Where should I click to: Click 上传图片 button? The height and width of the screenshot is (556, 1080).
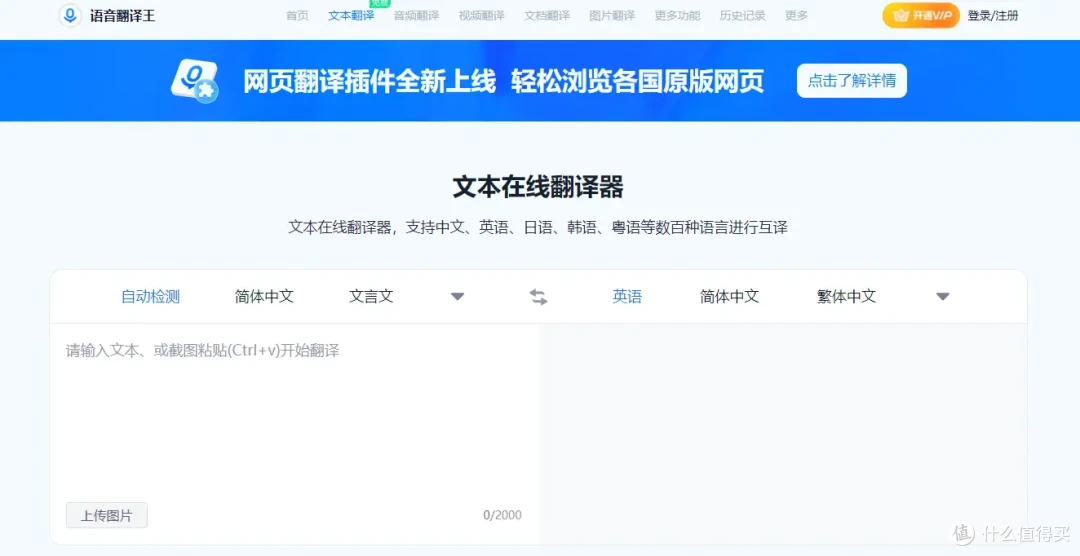point(107,515)
